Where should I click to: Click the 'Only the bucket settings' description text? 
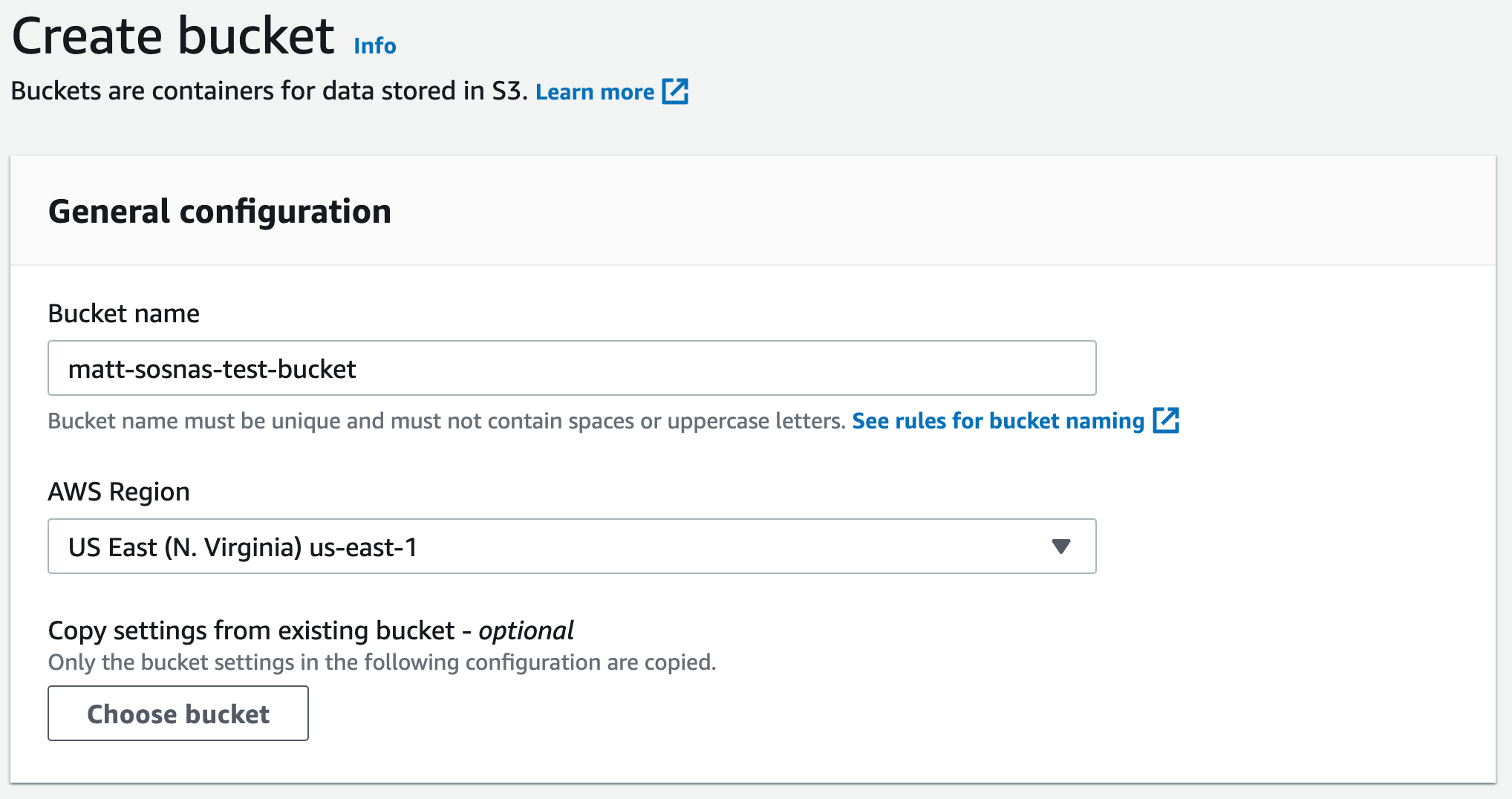382,662
